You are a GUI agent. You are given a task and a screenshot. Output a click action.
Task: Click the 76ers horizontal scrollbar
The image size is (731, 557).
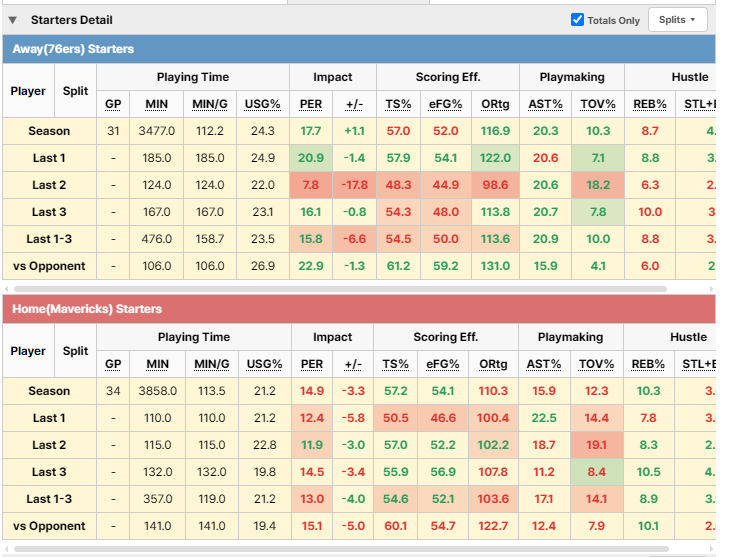tap(340, 289)
